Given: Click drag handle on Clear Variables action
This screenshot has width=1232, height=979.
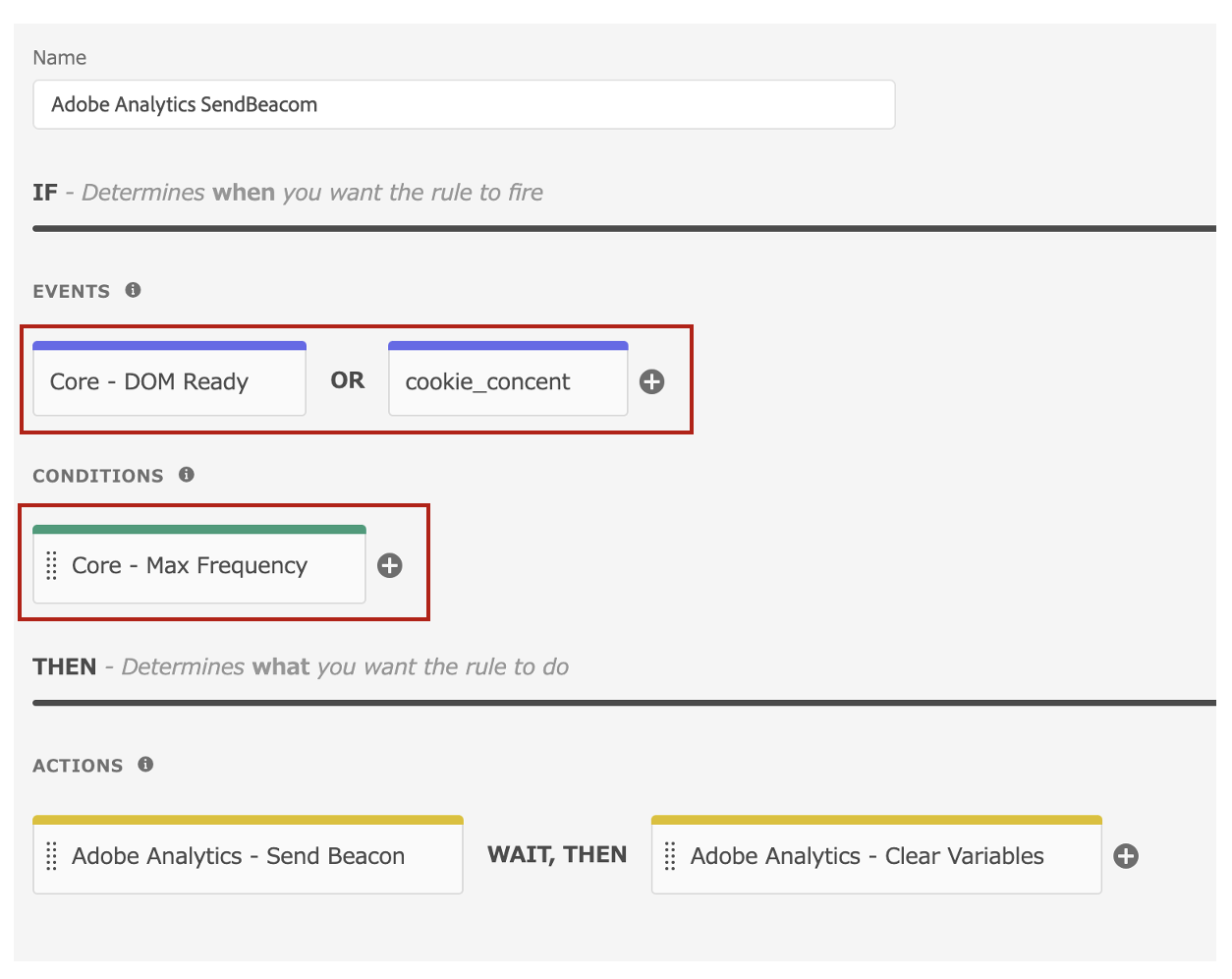Looking at the screenshot, I should [670, 856].
